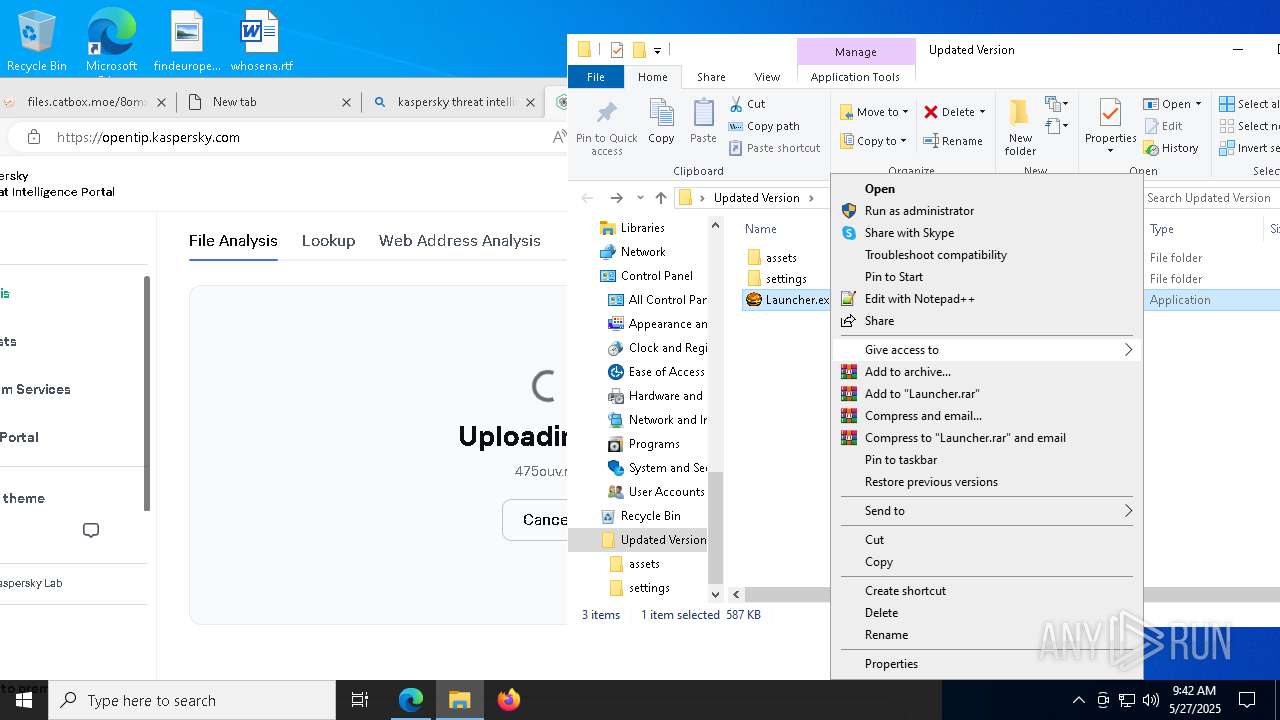Click File Analysis tab on Kaspersky page
This screenshot has width=1280, height=720.
[233, 241]
